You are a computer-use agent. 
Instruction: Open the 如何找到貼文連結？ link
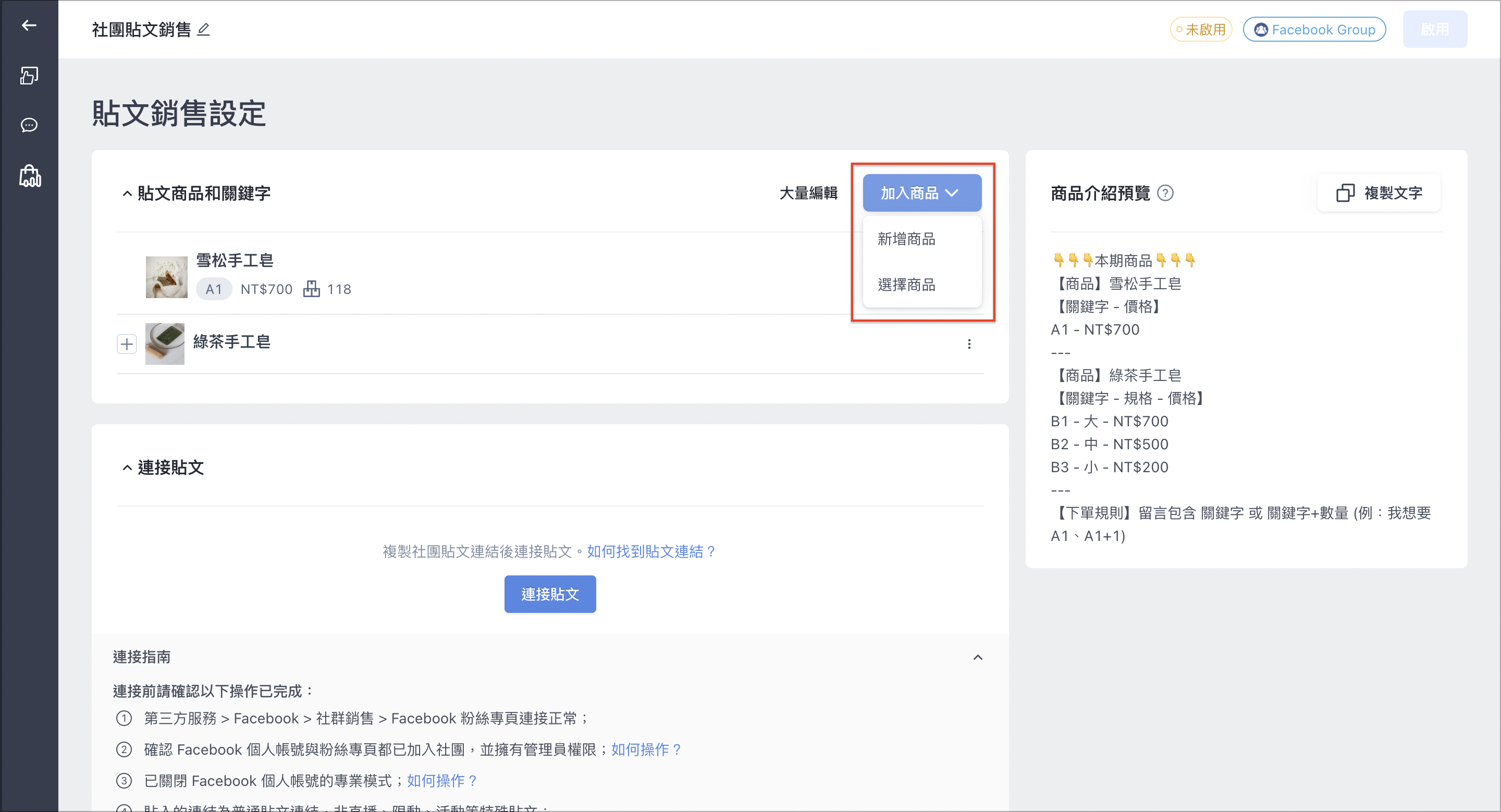coord(652,551)
